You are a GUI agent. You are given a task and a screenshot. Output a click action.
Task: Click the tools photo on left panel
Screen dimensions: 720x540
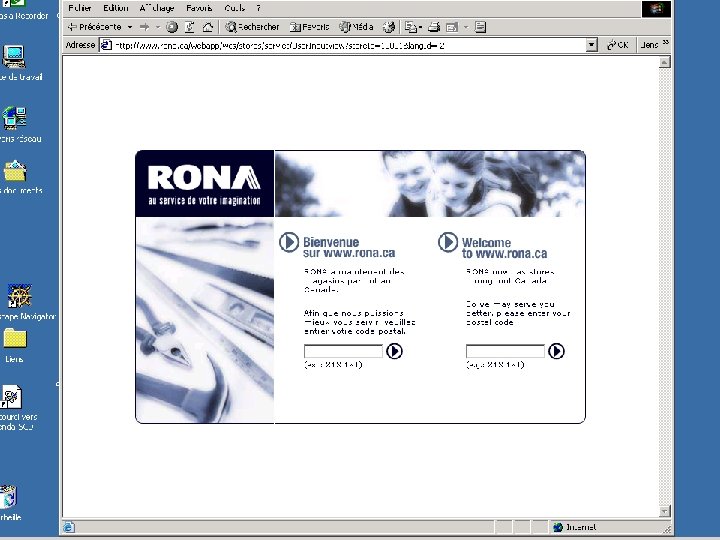coord(205,320)
